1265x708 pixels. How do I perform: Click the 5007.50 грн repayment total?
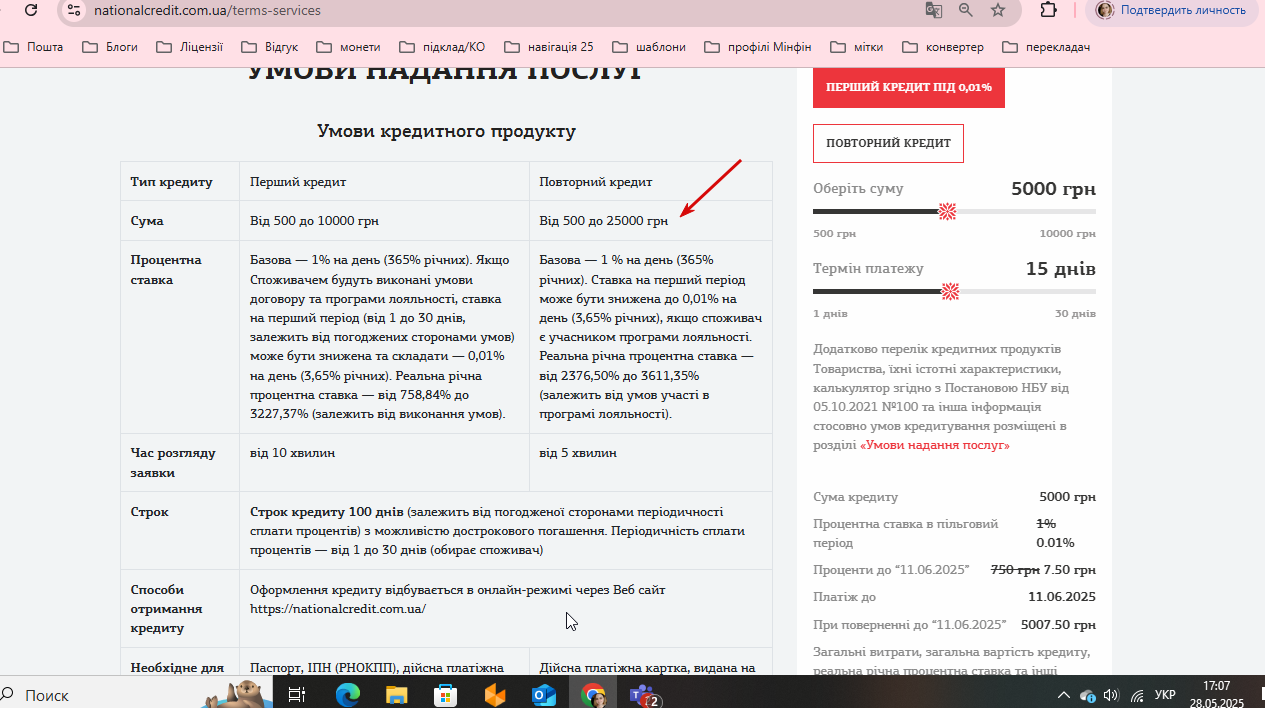click(x=1058, y=624)
